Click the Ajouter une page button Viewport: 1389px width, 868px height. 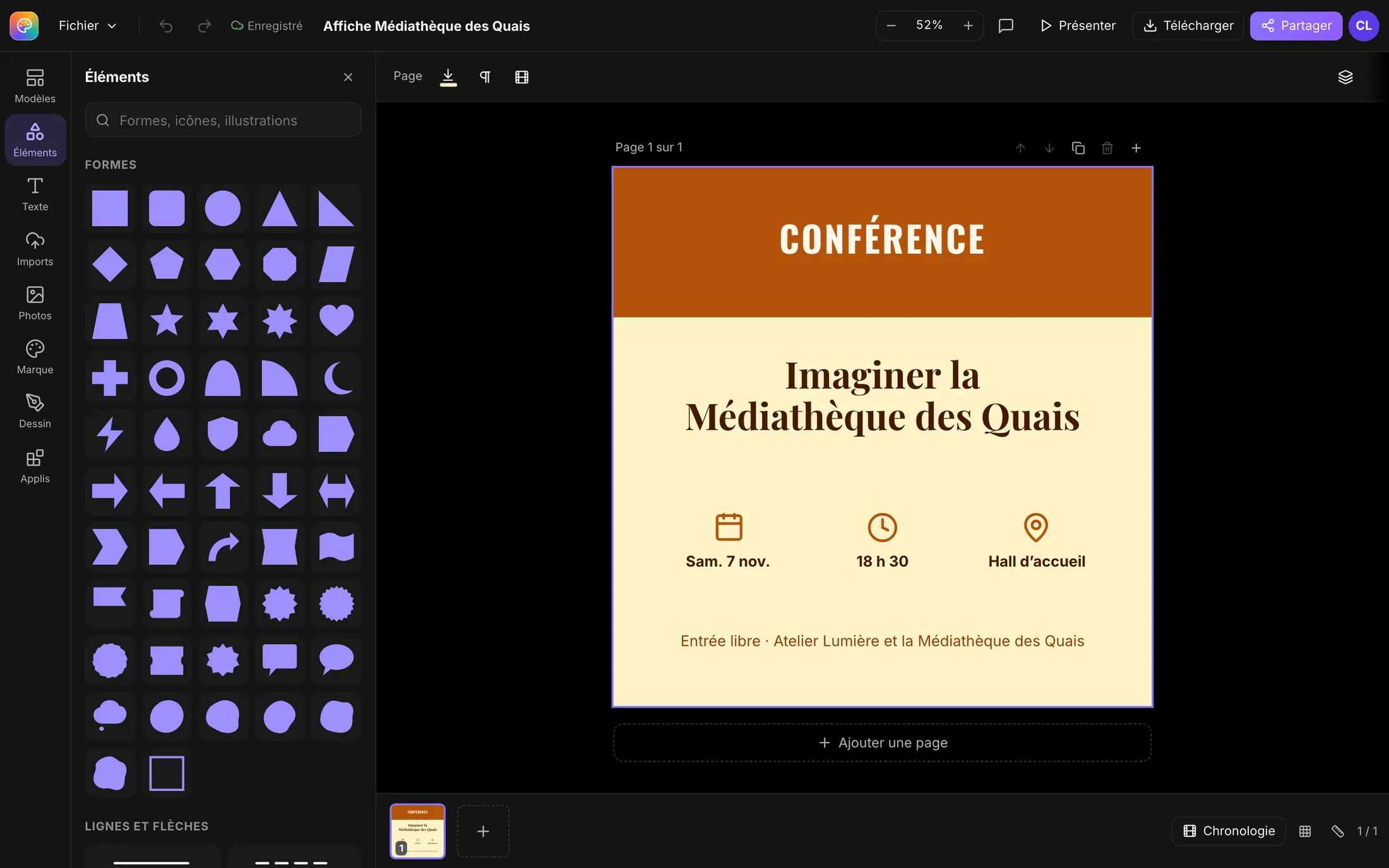click(882, 743)
